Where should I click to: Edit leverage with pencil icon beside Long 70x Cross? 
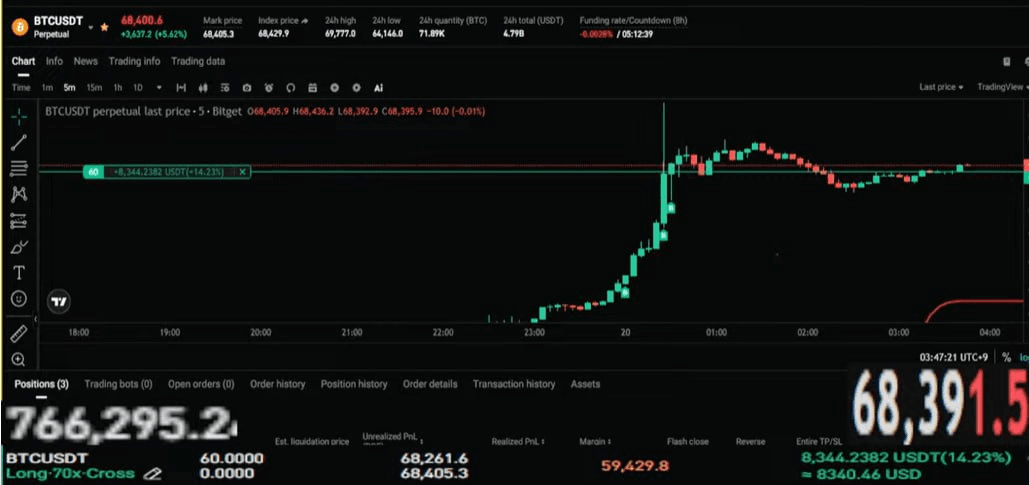pos(153,473)
